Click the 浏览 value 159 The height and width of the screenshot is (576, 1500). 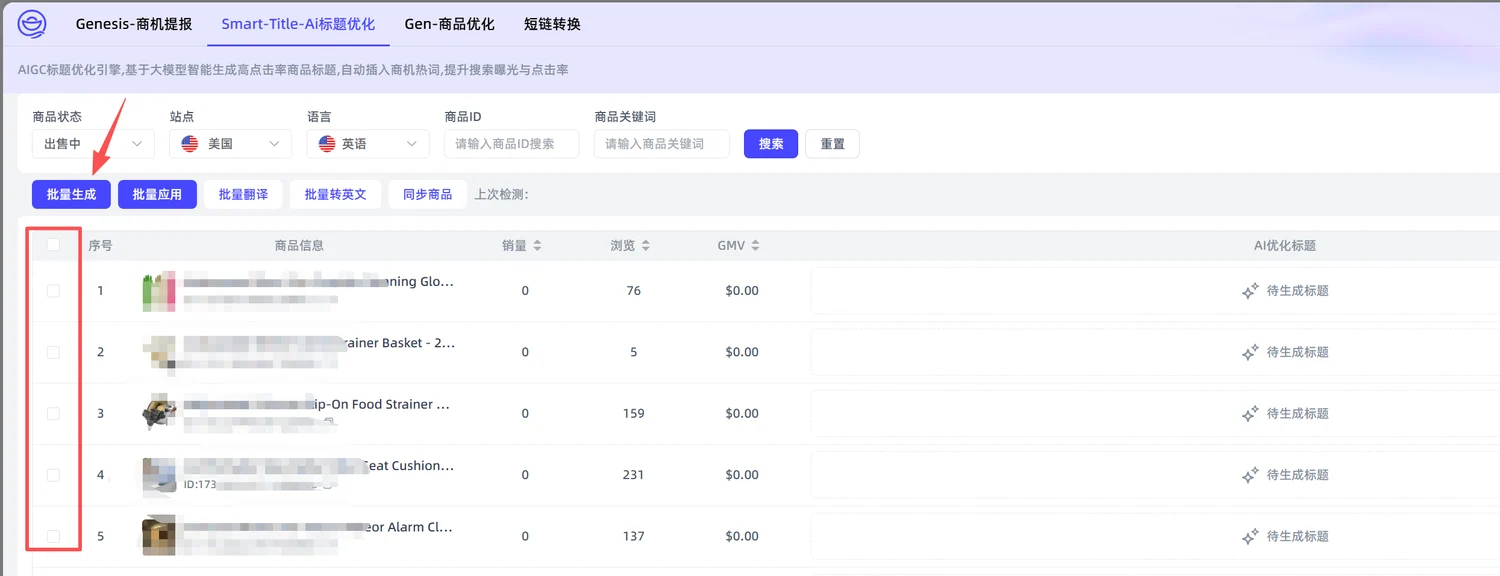633,413
